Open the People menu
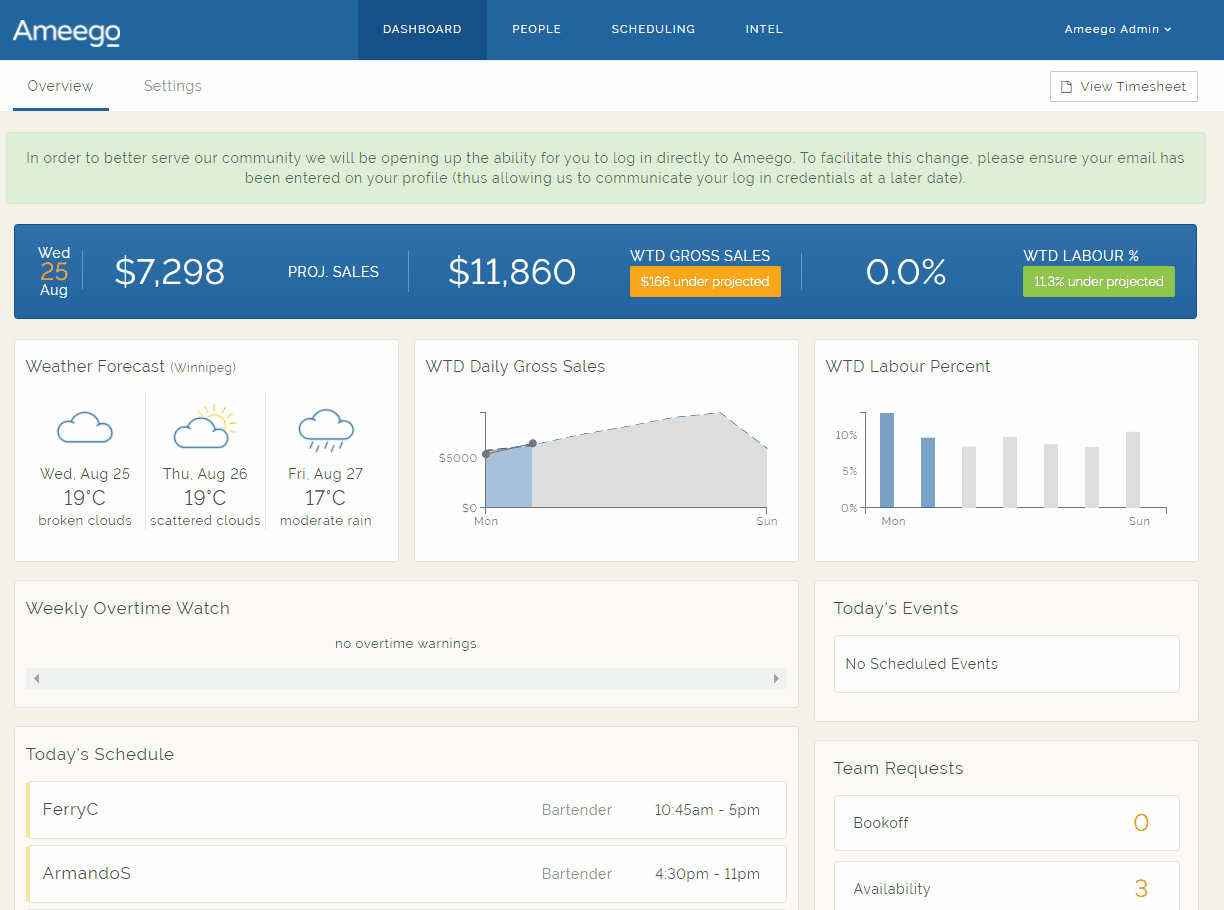 [x=536, y=30]
